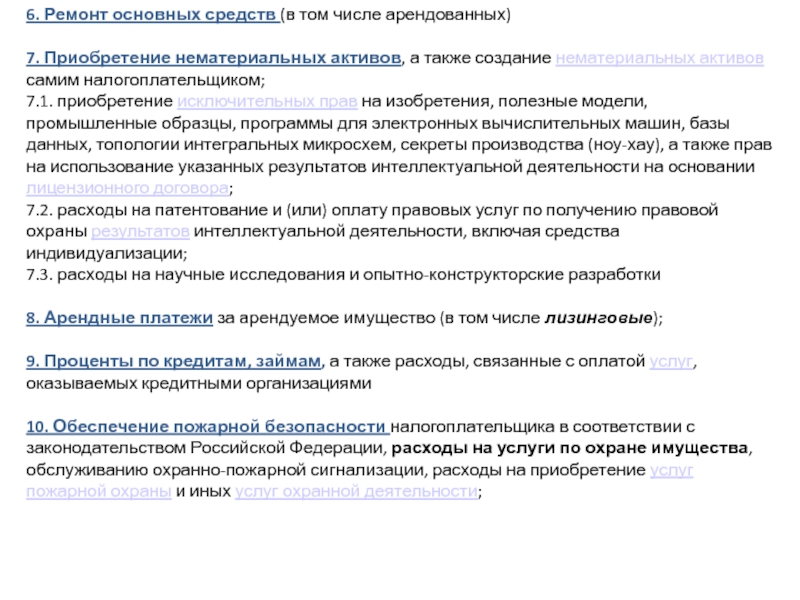The image size is (800, 600).
Task: Click line '7.2. расходы на патентование'
Action: click(372, 210)
